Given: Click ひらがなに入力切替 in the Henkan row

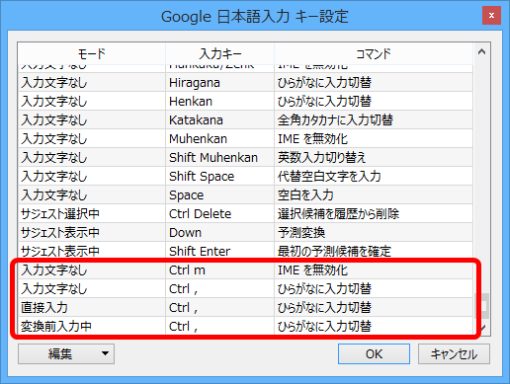Looking at the screenshot, I should point(373,101).
